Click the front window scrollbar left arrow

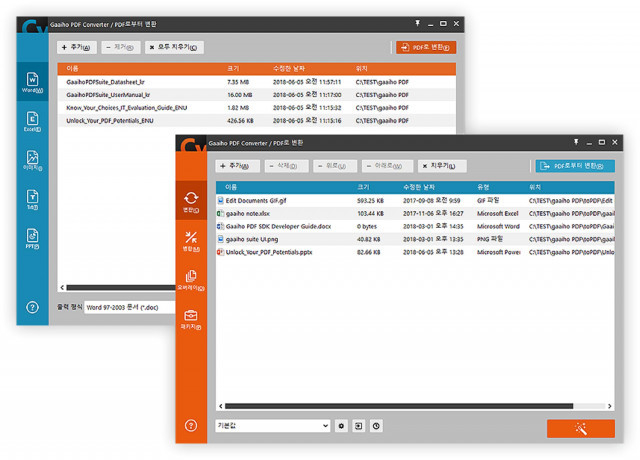tap(221, 406)
